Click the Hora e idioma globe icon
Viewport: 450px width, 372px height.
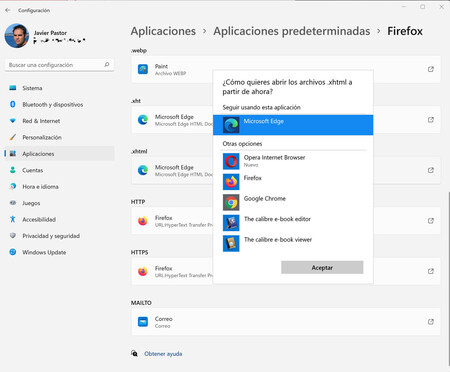click(x=13, y=186)
